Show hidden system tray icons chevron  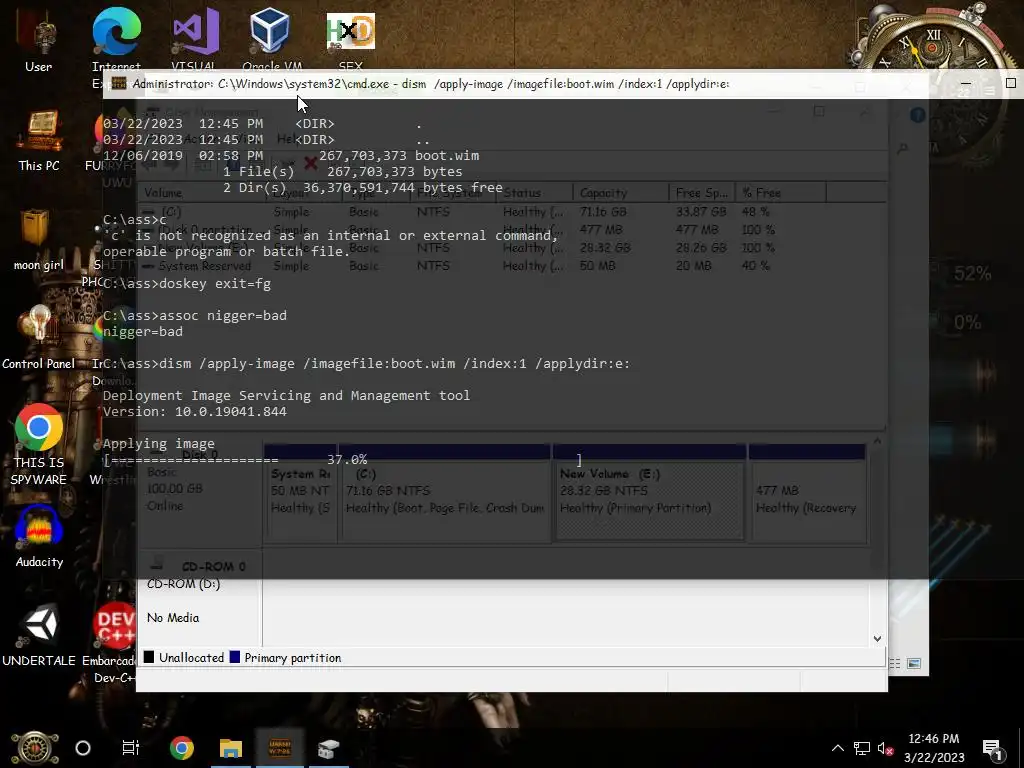tap(837, 748)
